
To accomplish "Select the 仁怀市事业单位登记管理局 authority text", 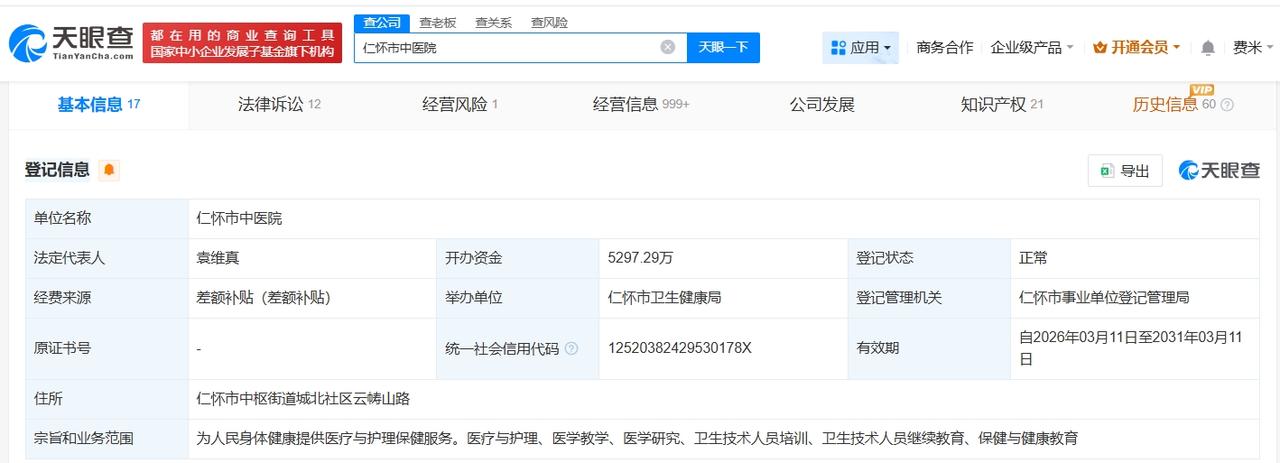I will [x=1104, y=298].
